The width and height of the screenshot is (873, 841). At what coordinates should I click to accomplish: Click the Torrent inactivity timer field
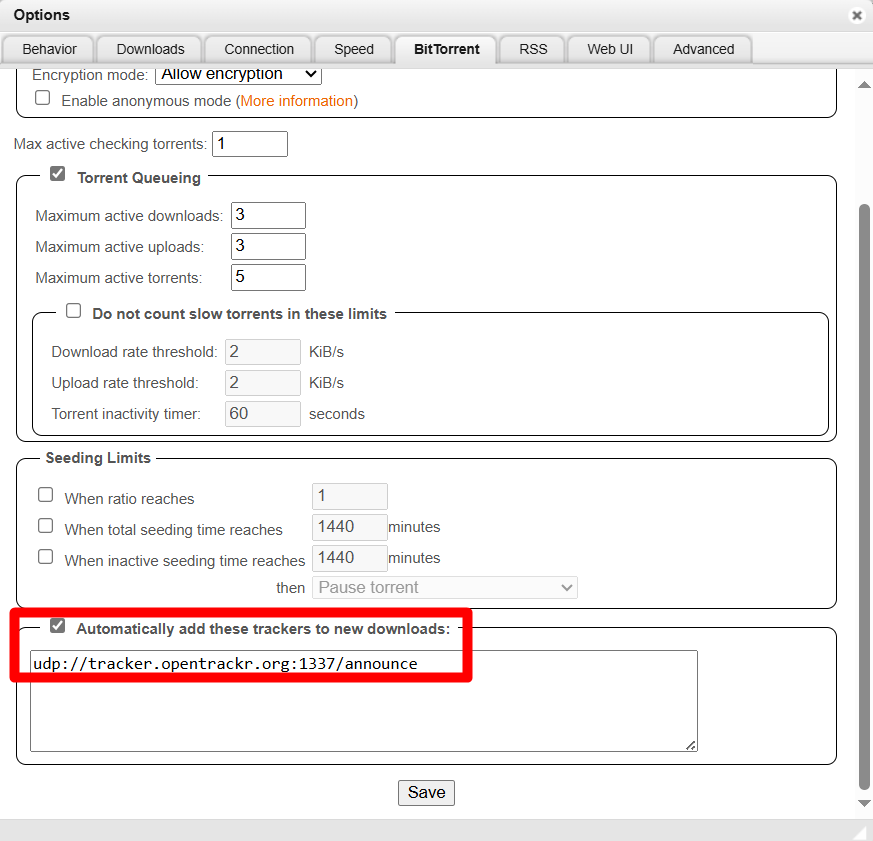[x=263, y=414]
